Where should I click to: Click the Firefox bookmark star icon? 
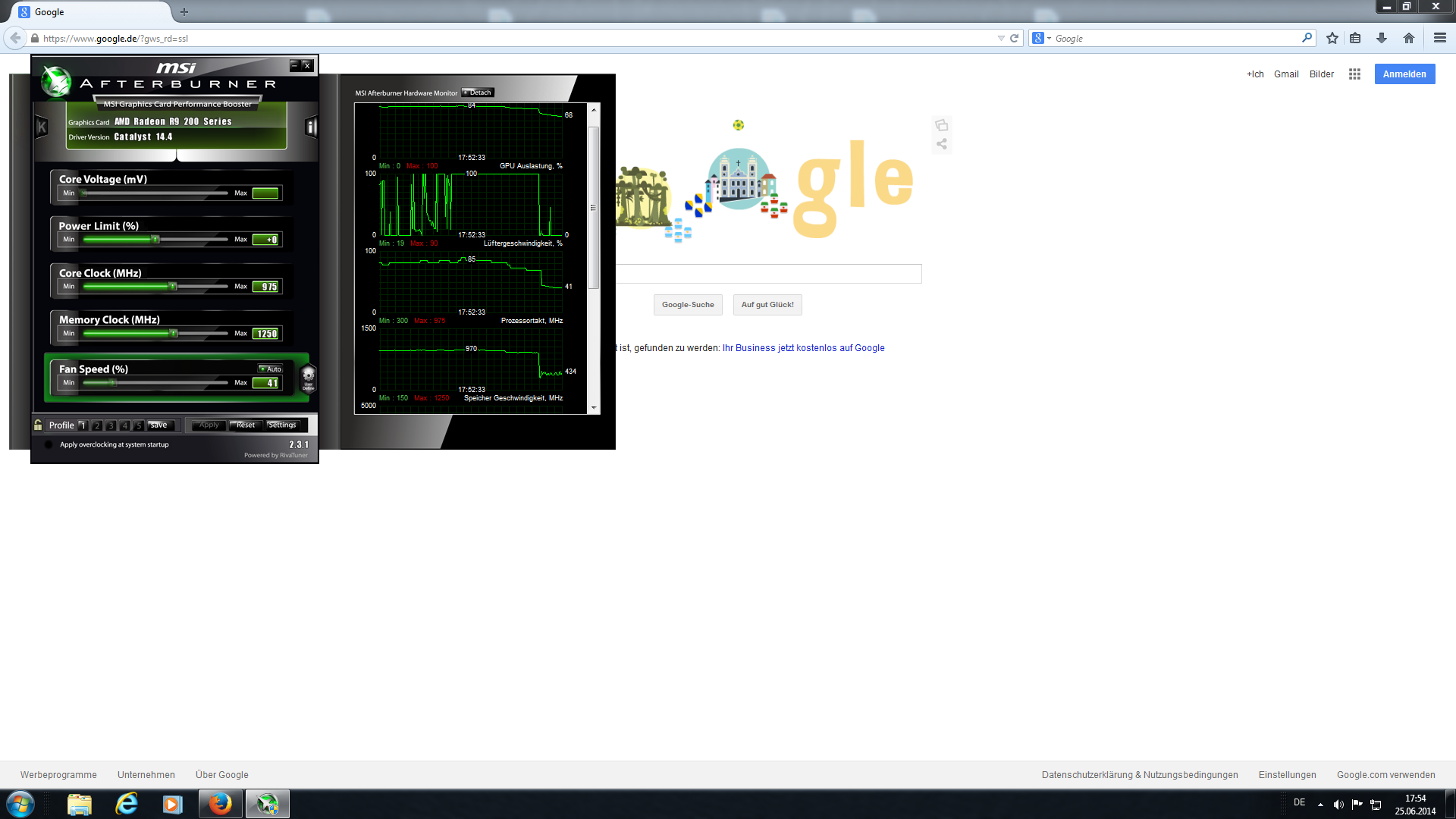click(x=1332, y=38)
